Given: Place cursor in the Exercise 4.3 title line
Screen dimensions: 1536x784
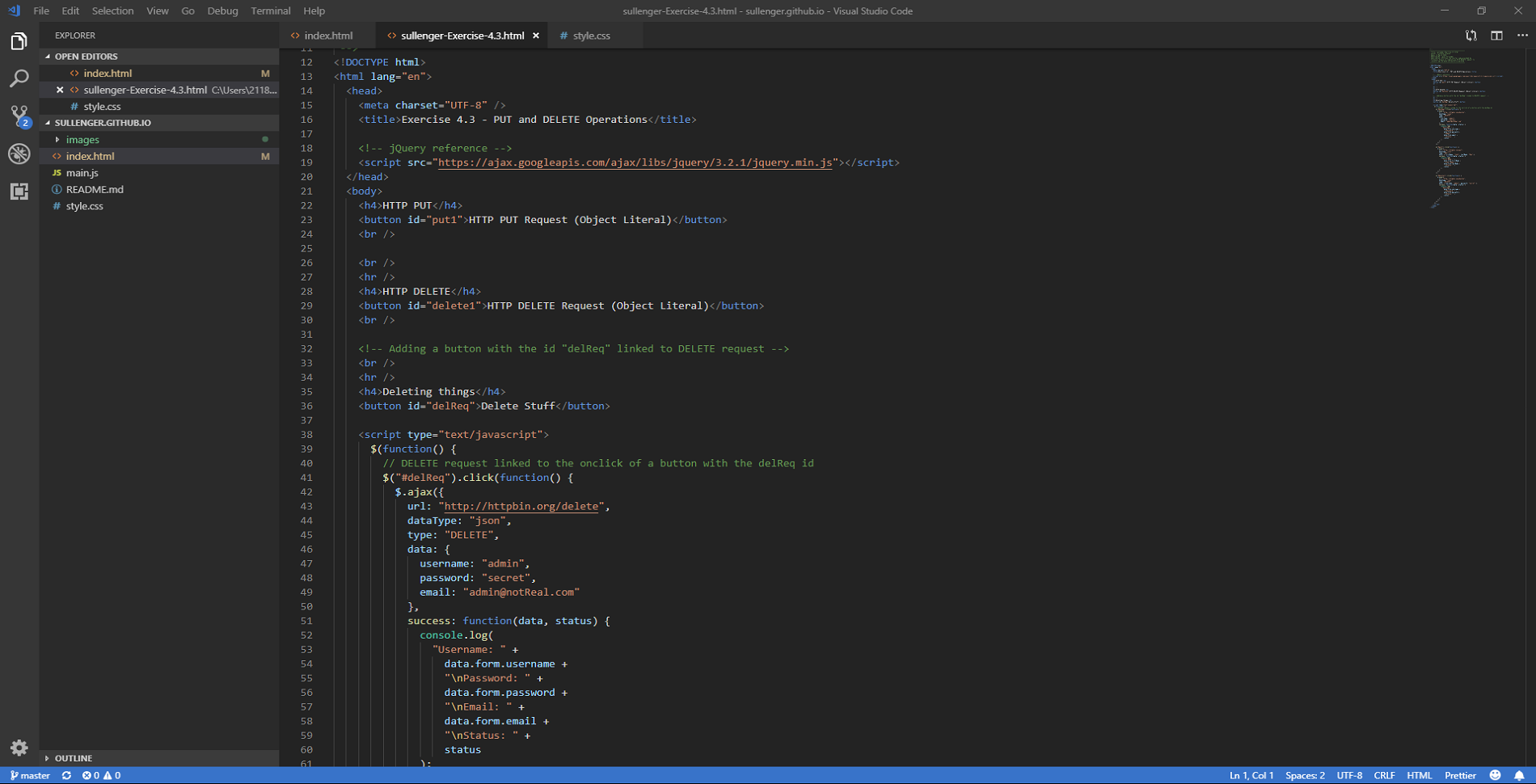Looking at the screenshot, I should (527, 120).
